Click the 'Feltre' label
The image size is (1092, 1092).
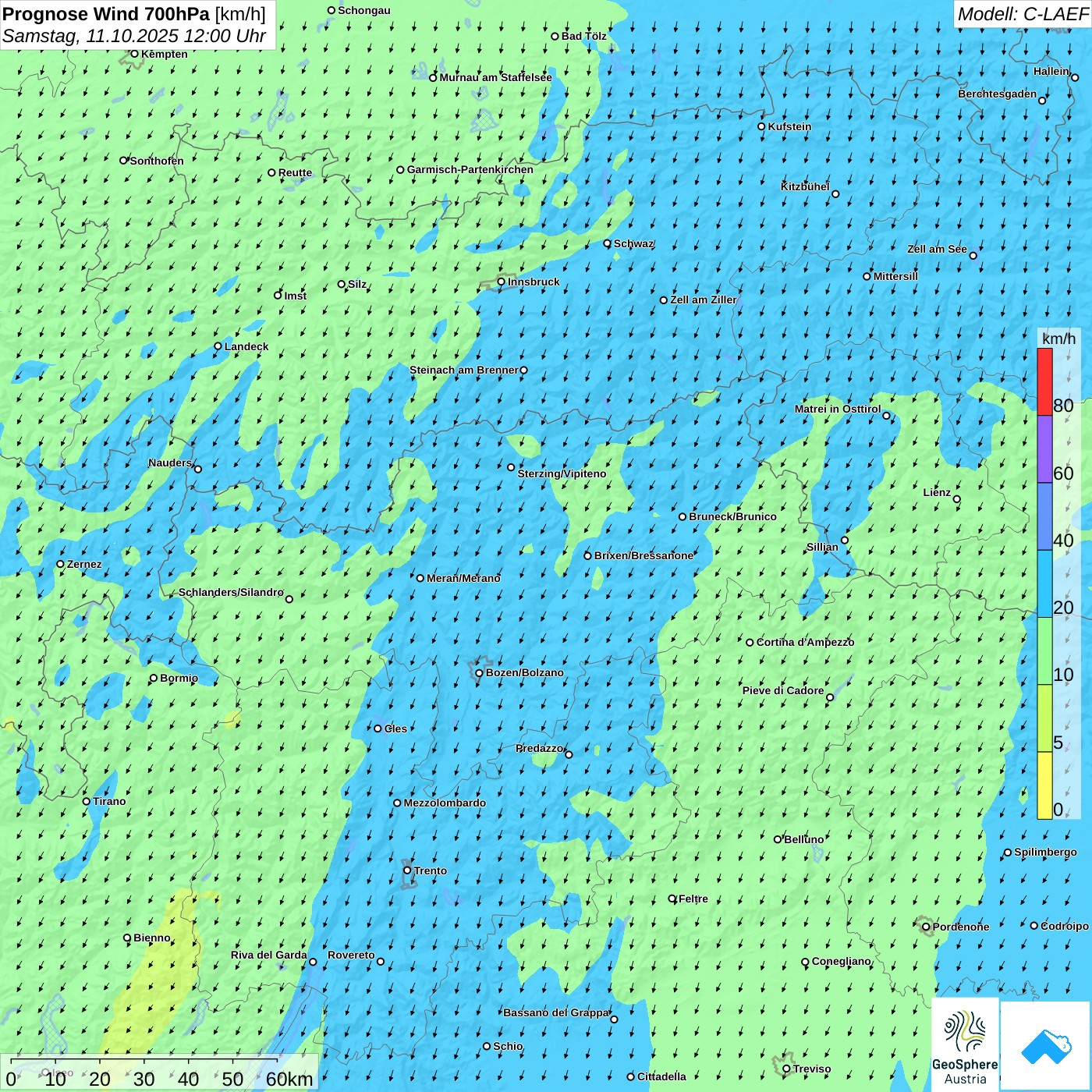tap(693, 899)
